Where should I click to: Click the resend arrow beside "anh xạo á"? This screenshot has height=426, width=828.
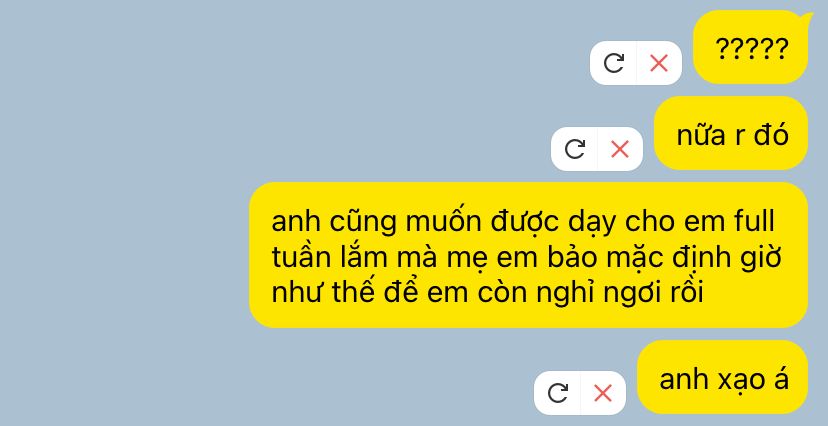point(558,393)
